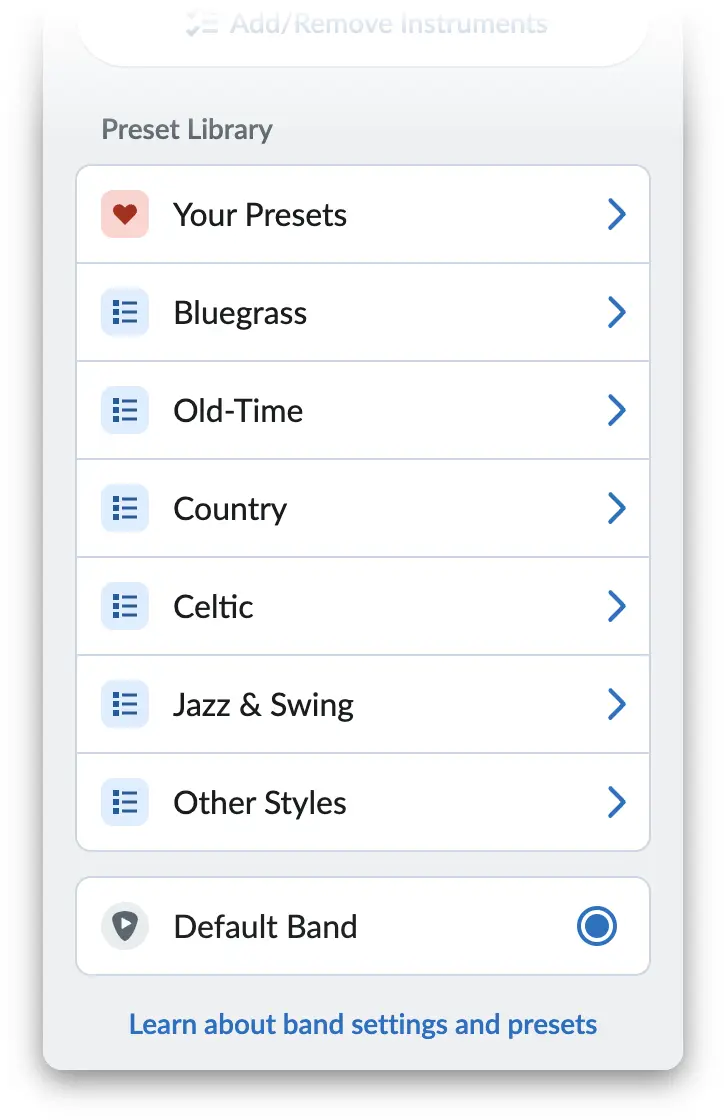Click the list icon next to Country

[x=125, y=509]
